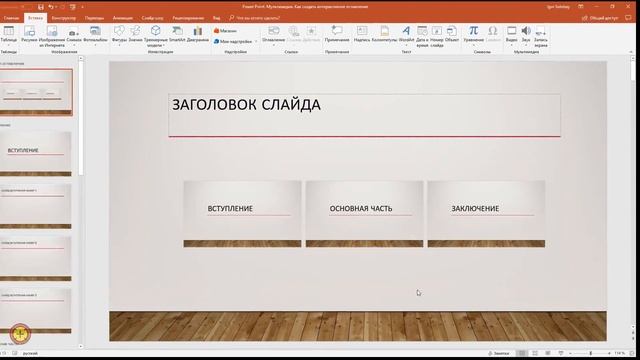Click the zoom slider in status bar
Image resolution: width=640 pixels, height=360 pixels.
pyautogui.click(x=590, y=353)
